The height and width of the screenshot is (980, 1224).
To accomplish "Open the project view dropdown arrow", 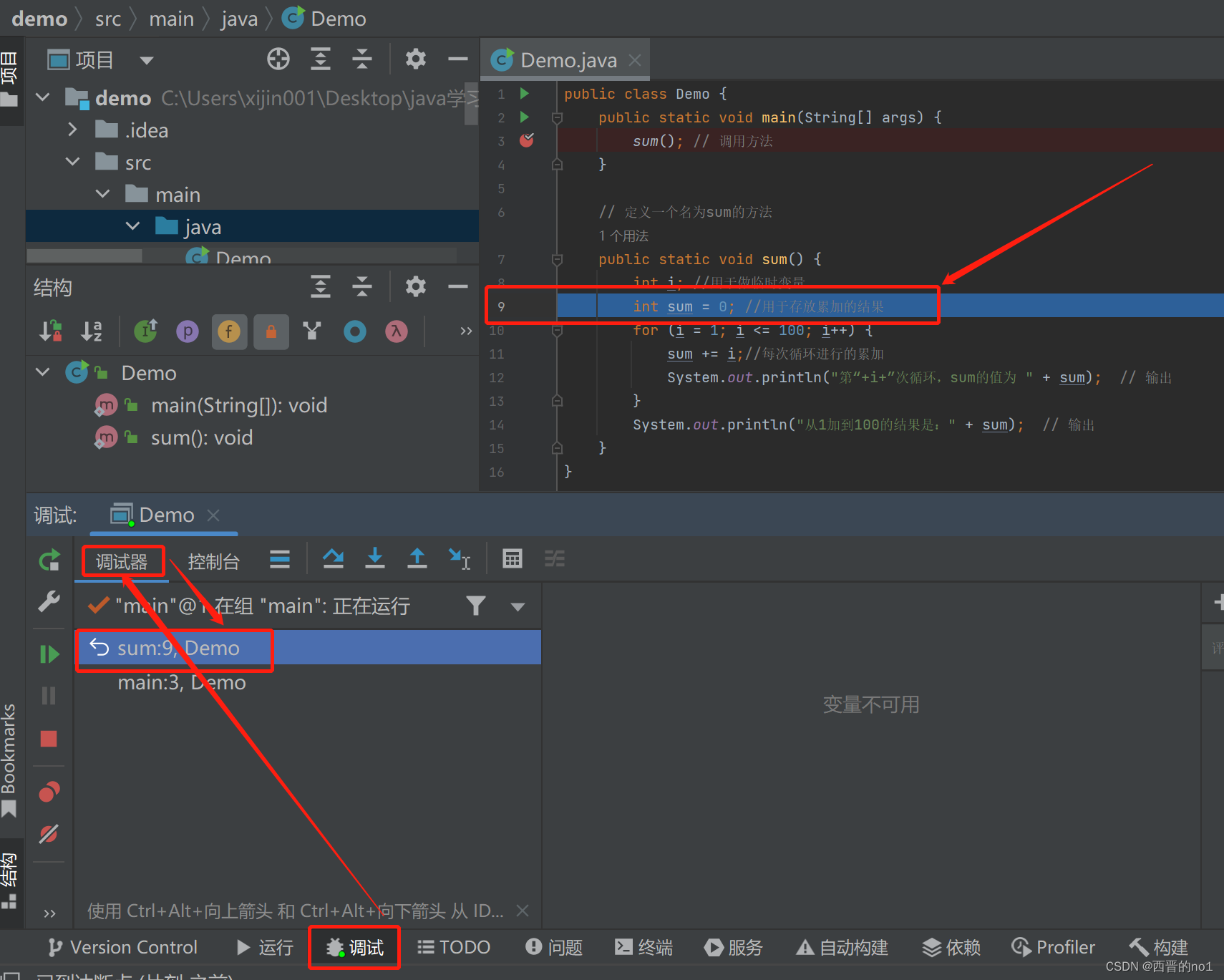I will click(147, 60).
